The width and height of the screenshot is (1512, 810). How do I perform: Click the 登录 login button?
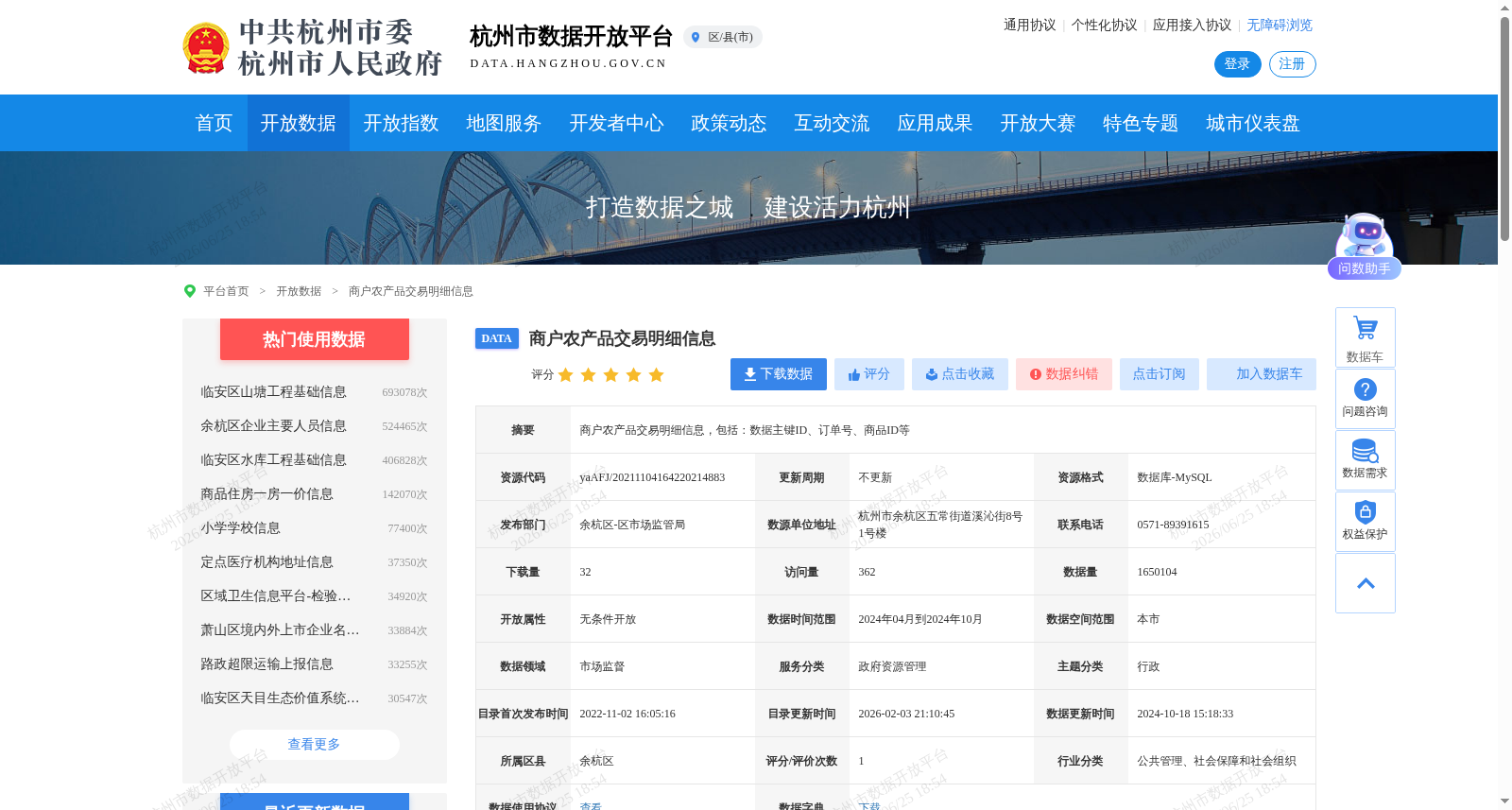point(1237,64)
